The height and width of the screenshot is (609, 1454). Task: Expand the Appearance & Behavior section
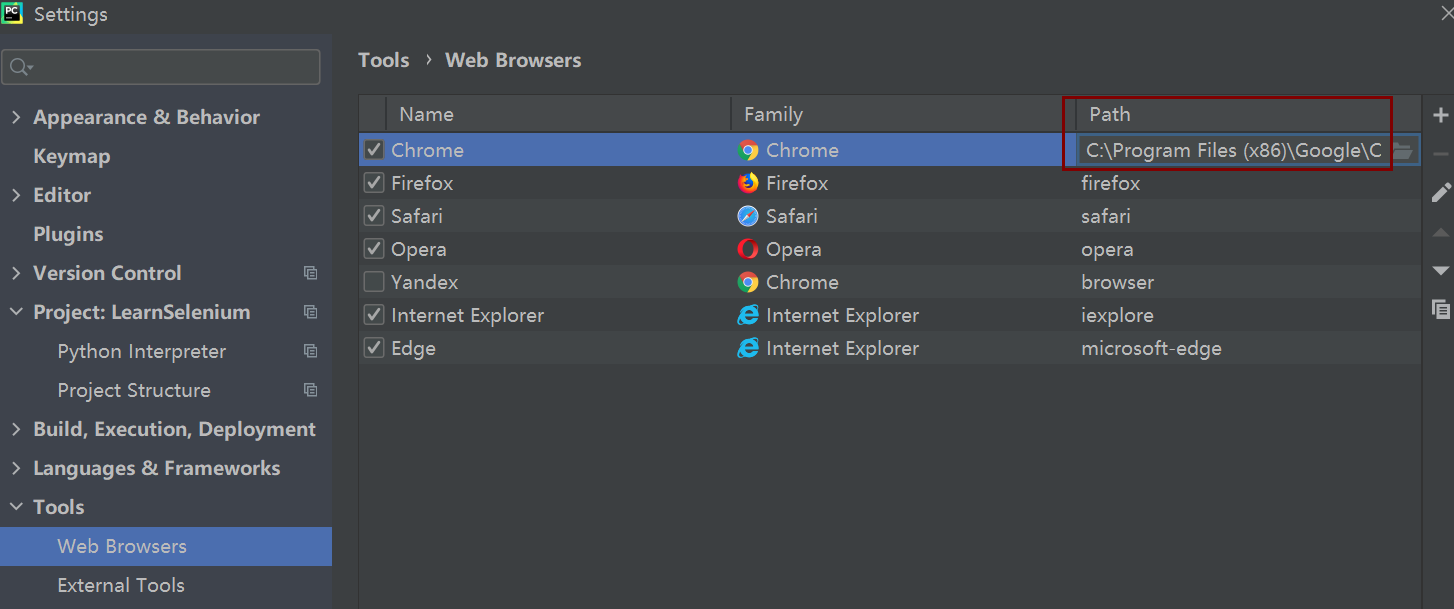[x=16, y=116]
